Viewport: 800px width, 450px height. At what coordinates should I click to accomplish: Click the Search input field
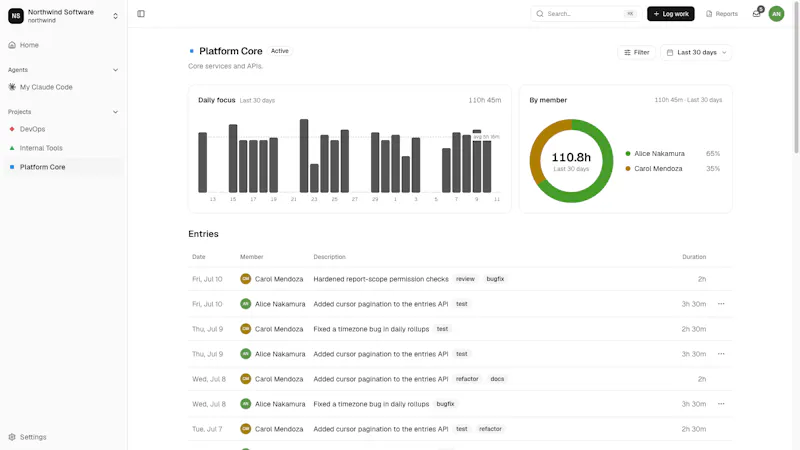(585, 14)
